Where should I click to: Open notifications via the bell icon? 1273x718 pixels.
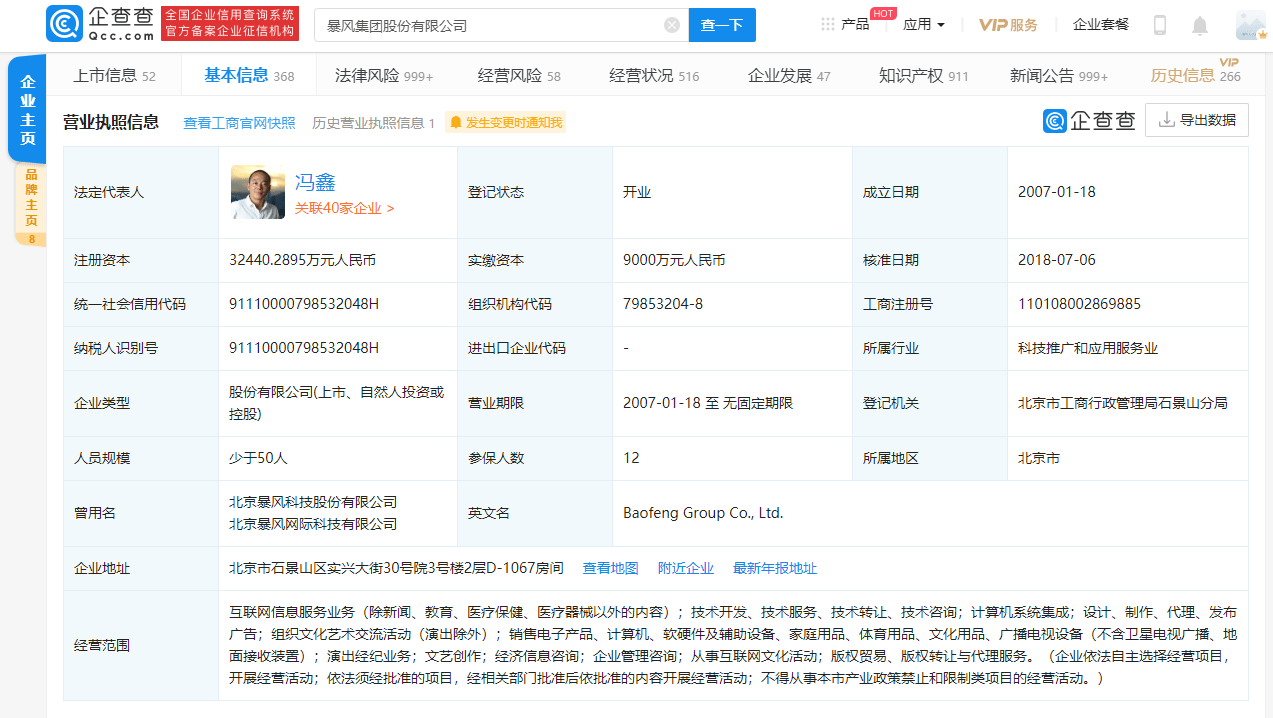tap(1200, 24)
